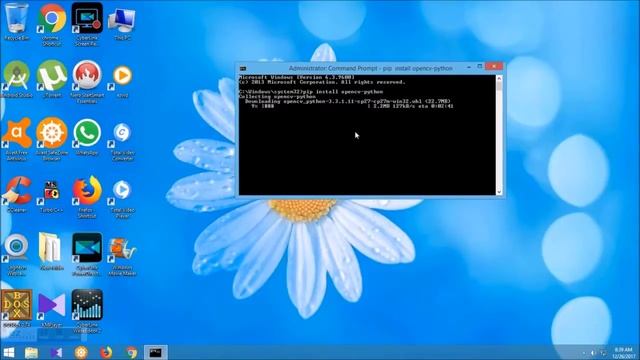The image size is (640, 360).
Task: Open WhatsApp desktop shortcut
Action: coord(87,136)
